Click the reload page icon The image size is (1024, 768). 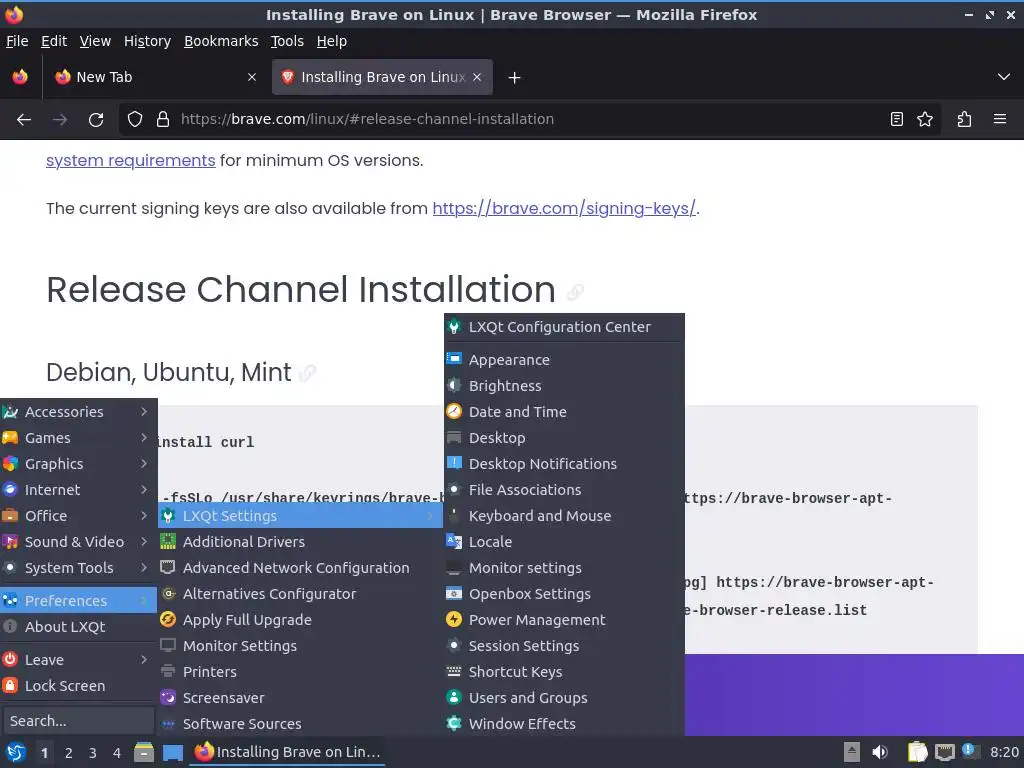[96, 120]
